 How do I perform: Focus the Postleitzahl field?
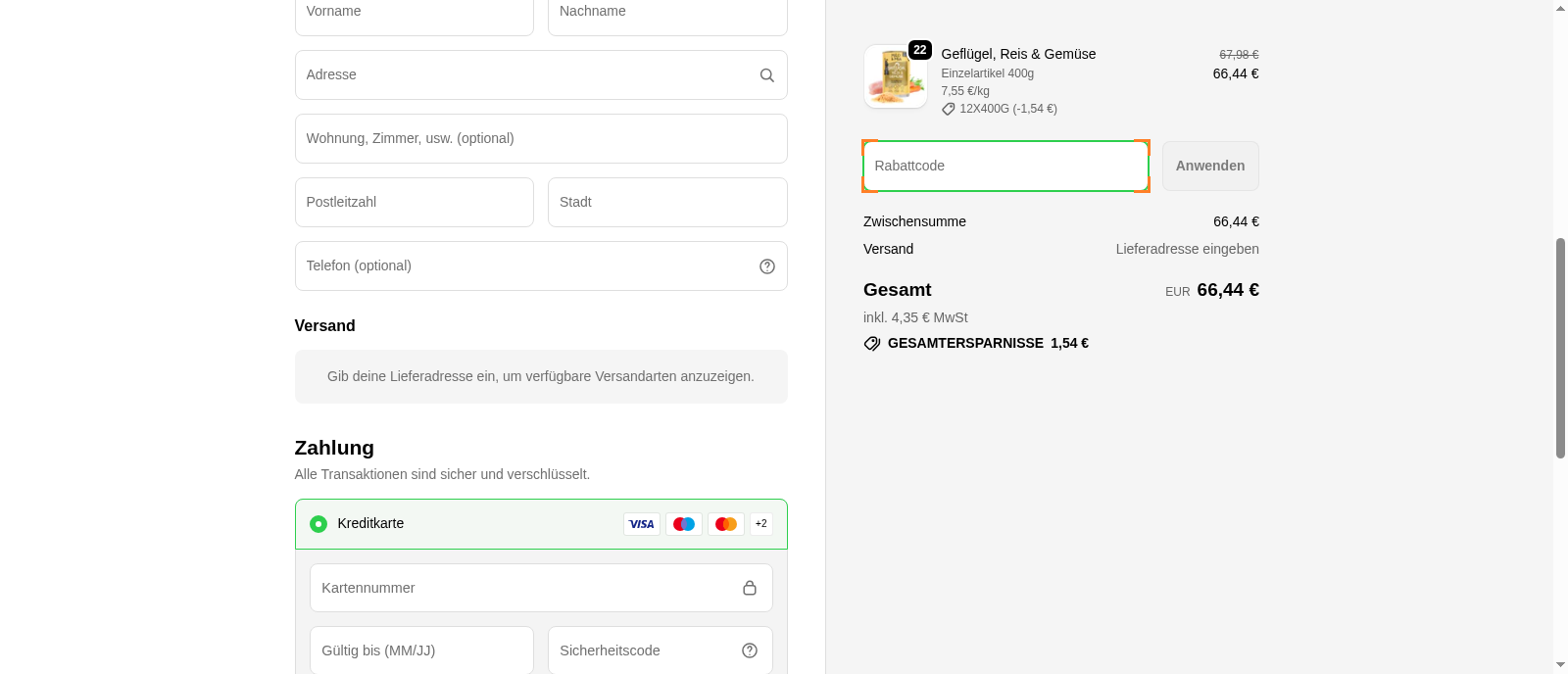[414, 203]
